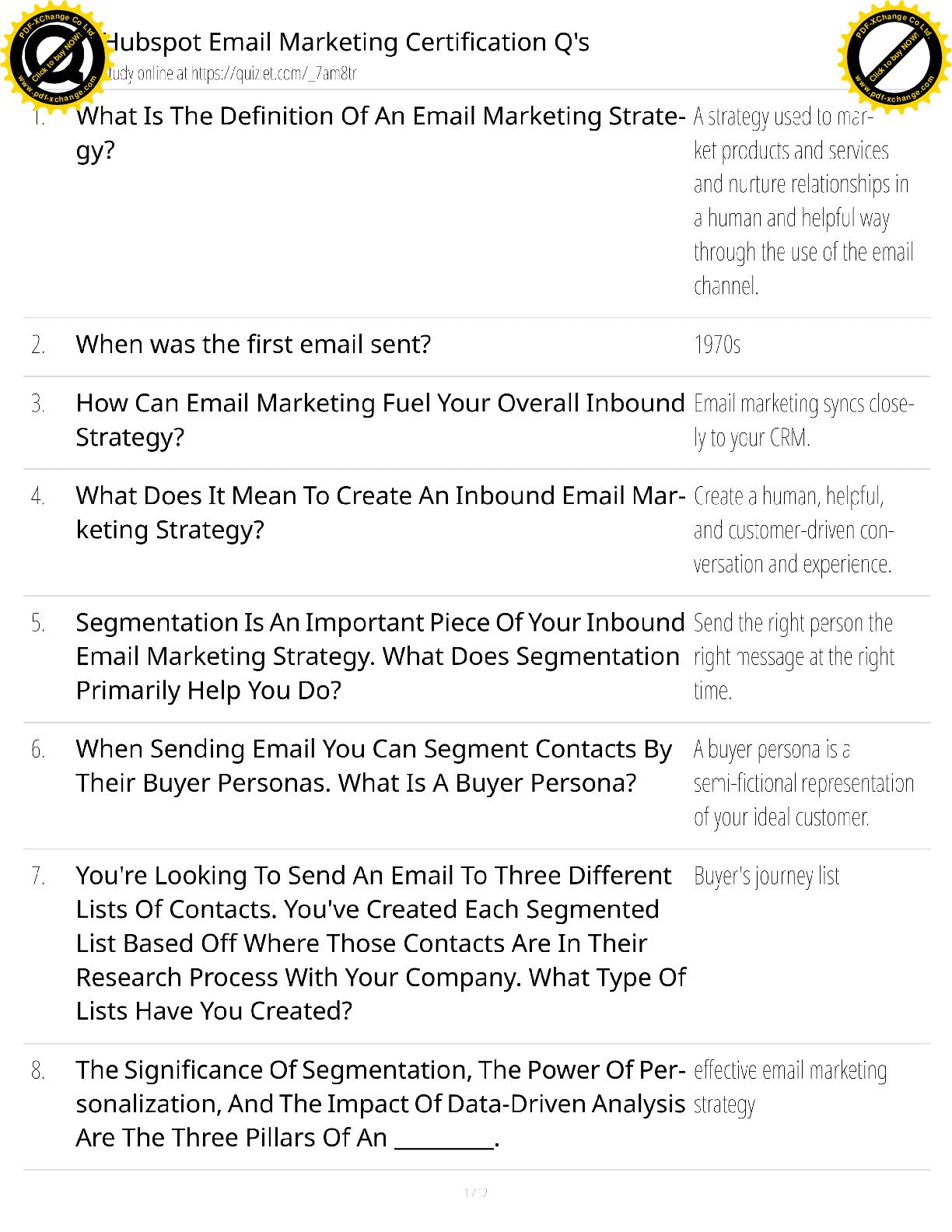Click question 1 about email marketing strategy definition
The height and width of the screenshot is (1232, 952).
coord(380,132)
